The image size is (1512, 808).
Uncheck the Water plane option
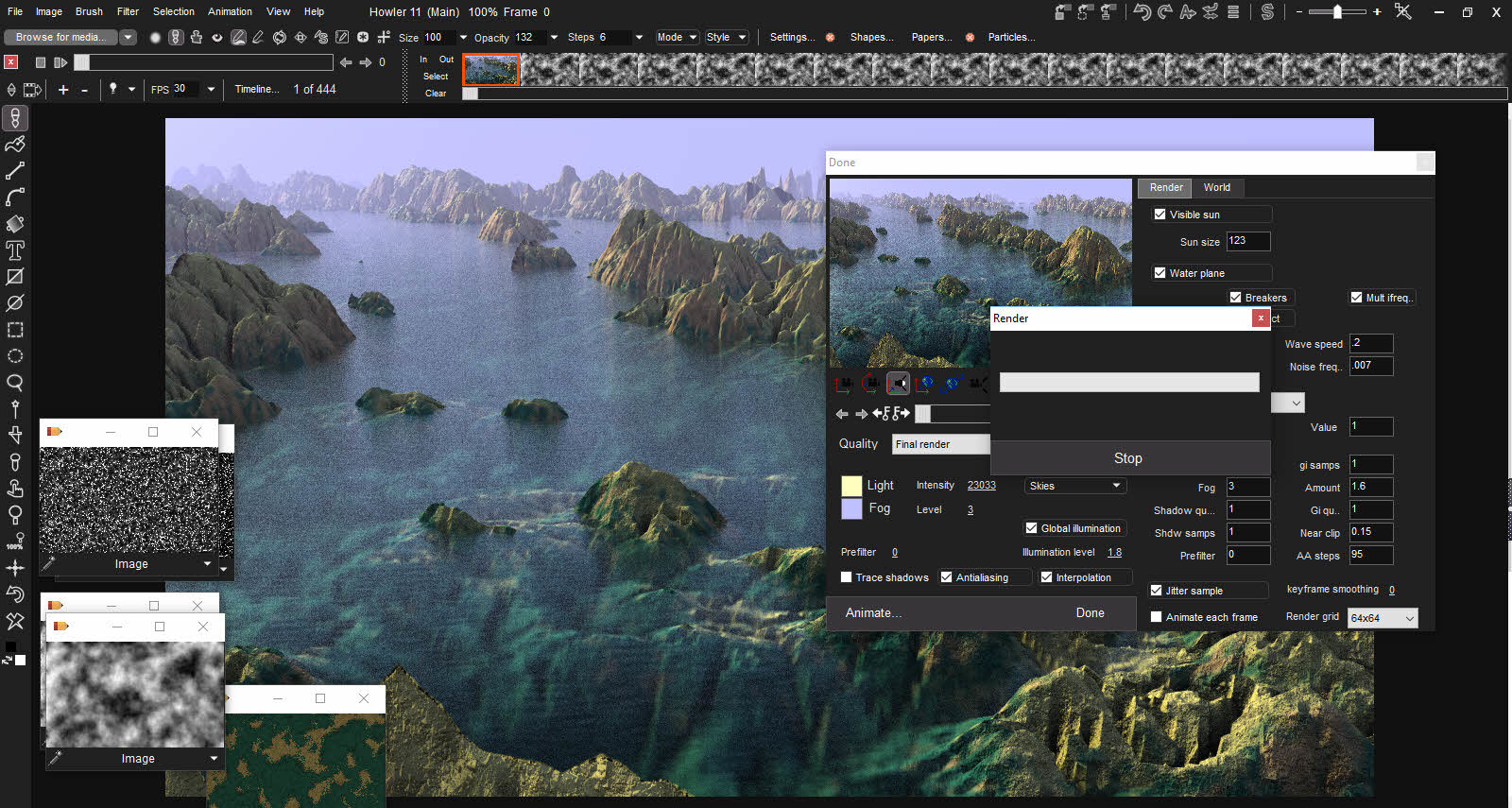(1160, 273)
